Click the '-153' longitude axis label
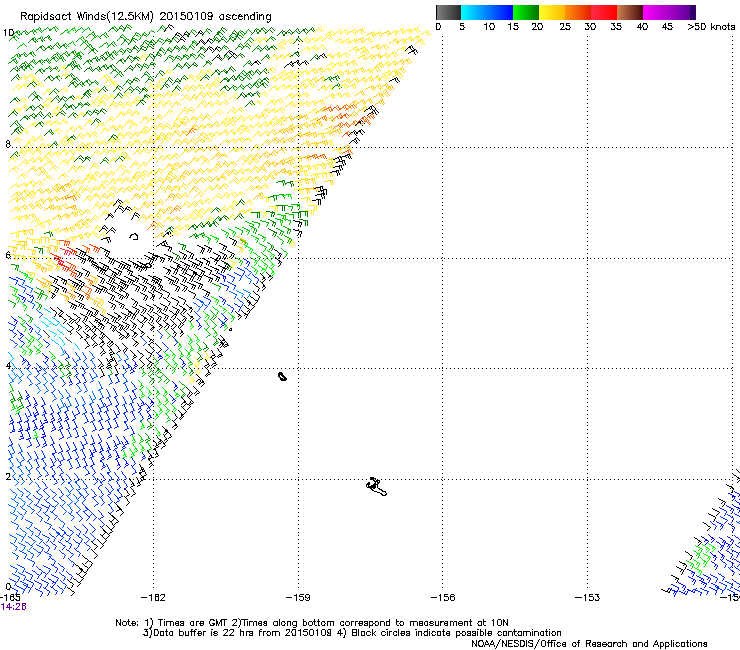The height and width of the screenshot is (650, 740). pos(588,598)
